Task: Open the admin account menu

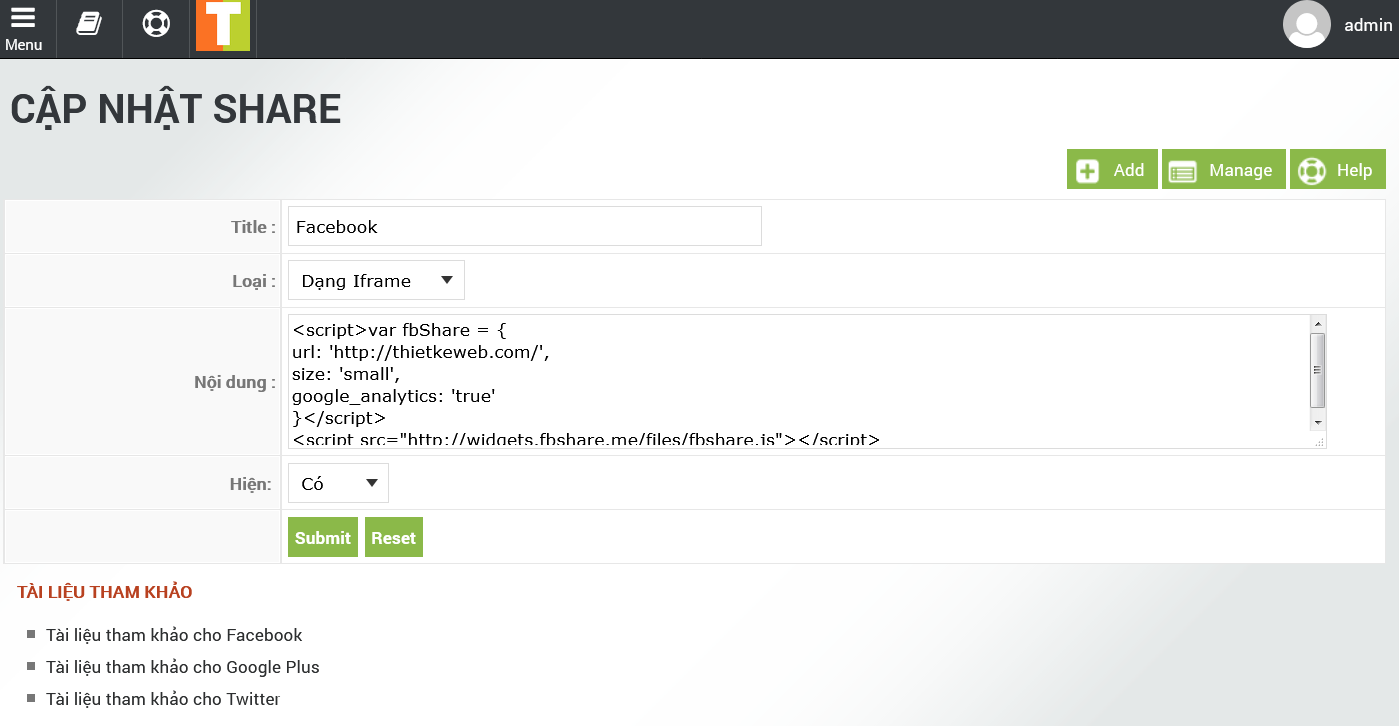Action: tap(1367, 26)
